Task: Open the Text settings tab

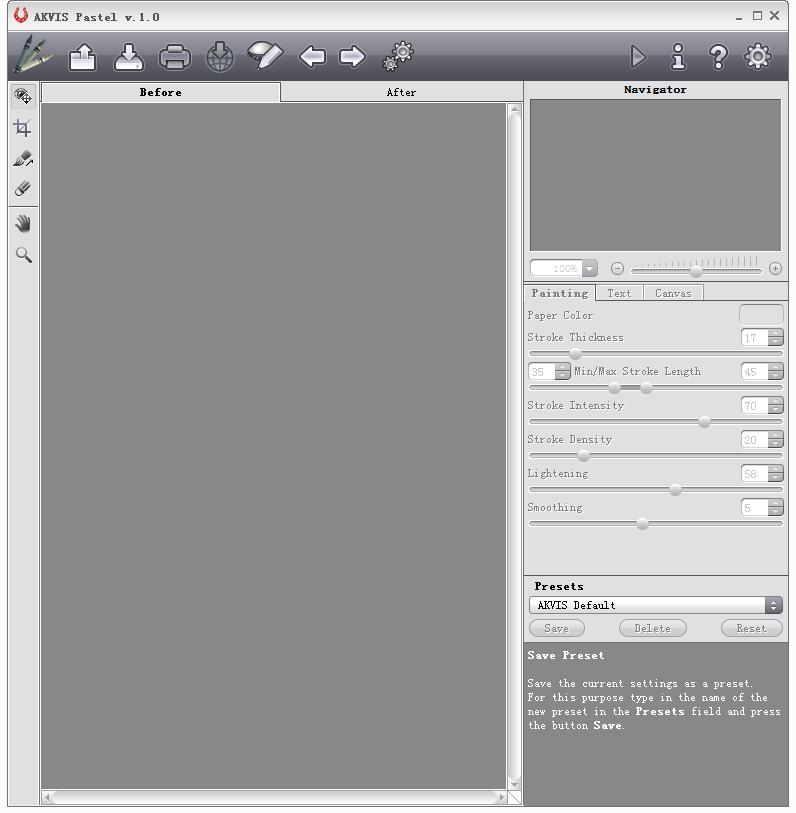Action: point(619,293)
